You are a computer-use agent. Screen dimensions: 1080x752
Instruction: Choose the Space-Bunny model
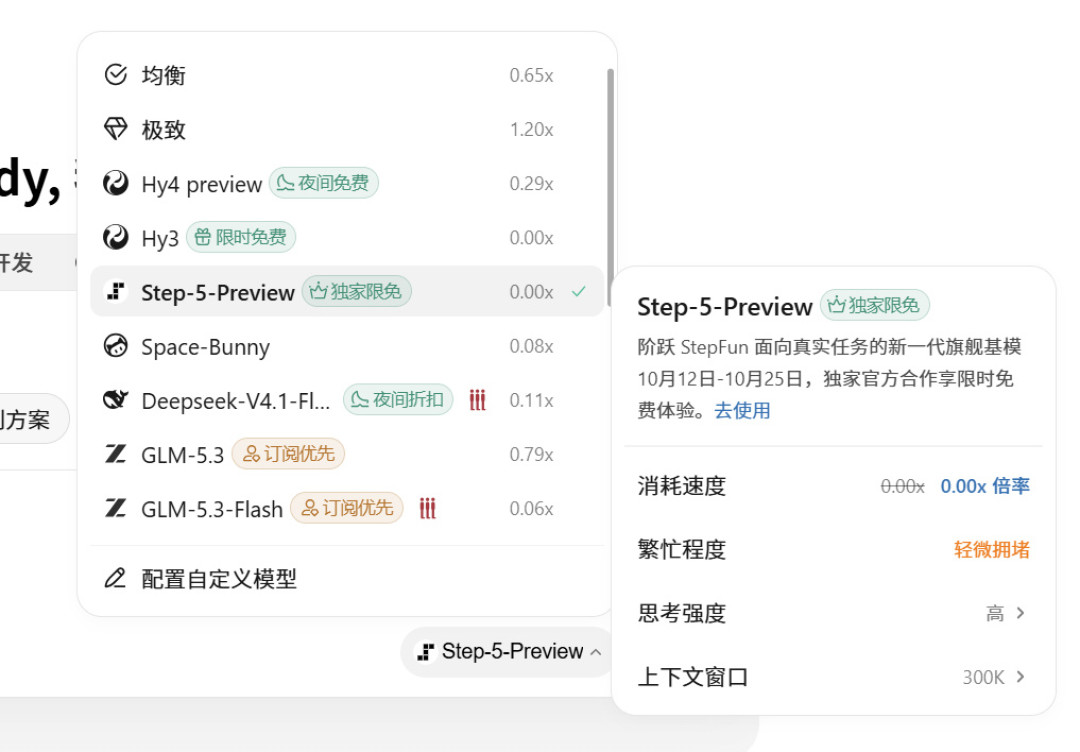(347, 346)
